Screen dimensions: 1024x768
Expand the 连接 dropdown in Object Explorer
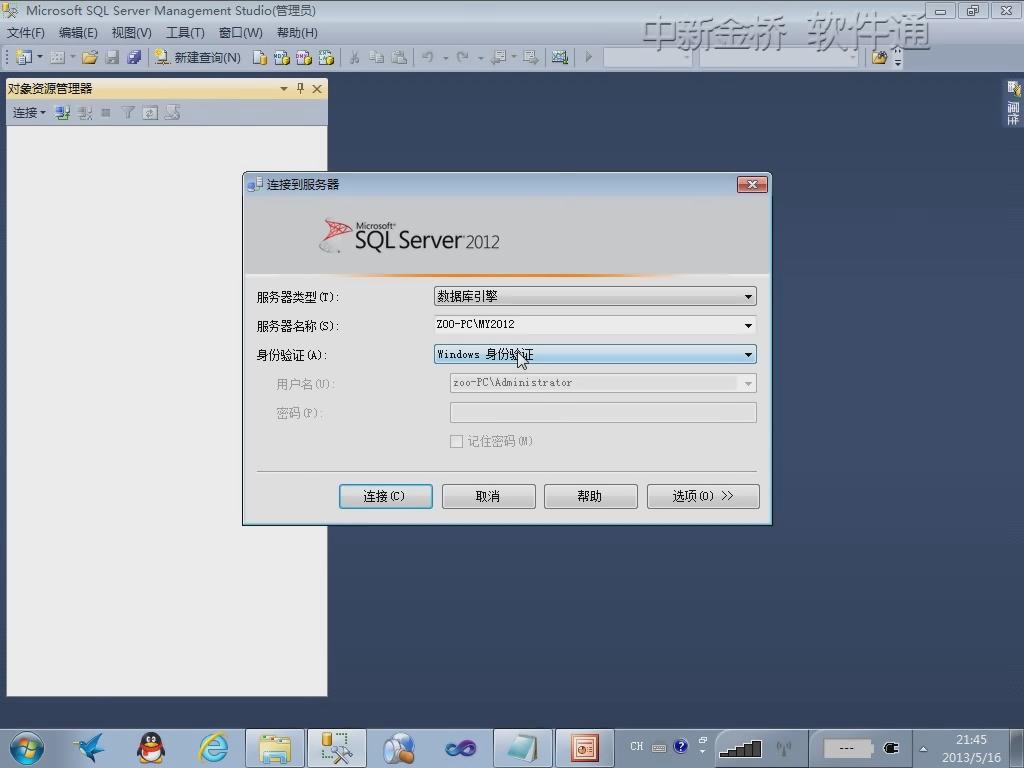tap(29, 113)
